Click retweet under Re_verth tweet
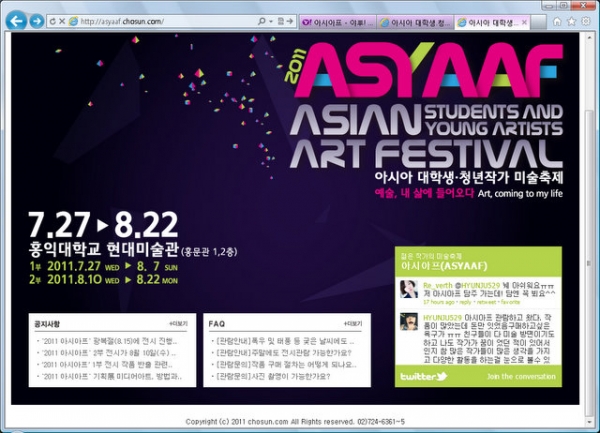 tap(487, 302)
